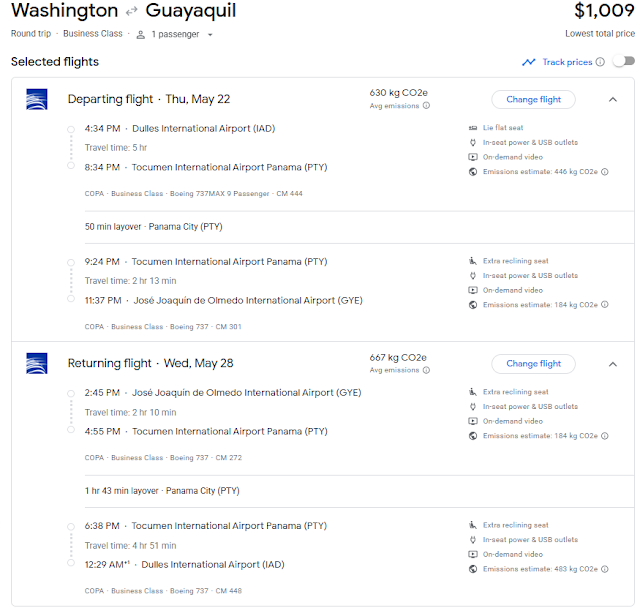Click globe emissions icon for 446 kg estimate
Viewport: 640px width, 608px height.
tap(473, 172)
